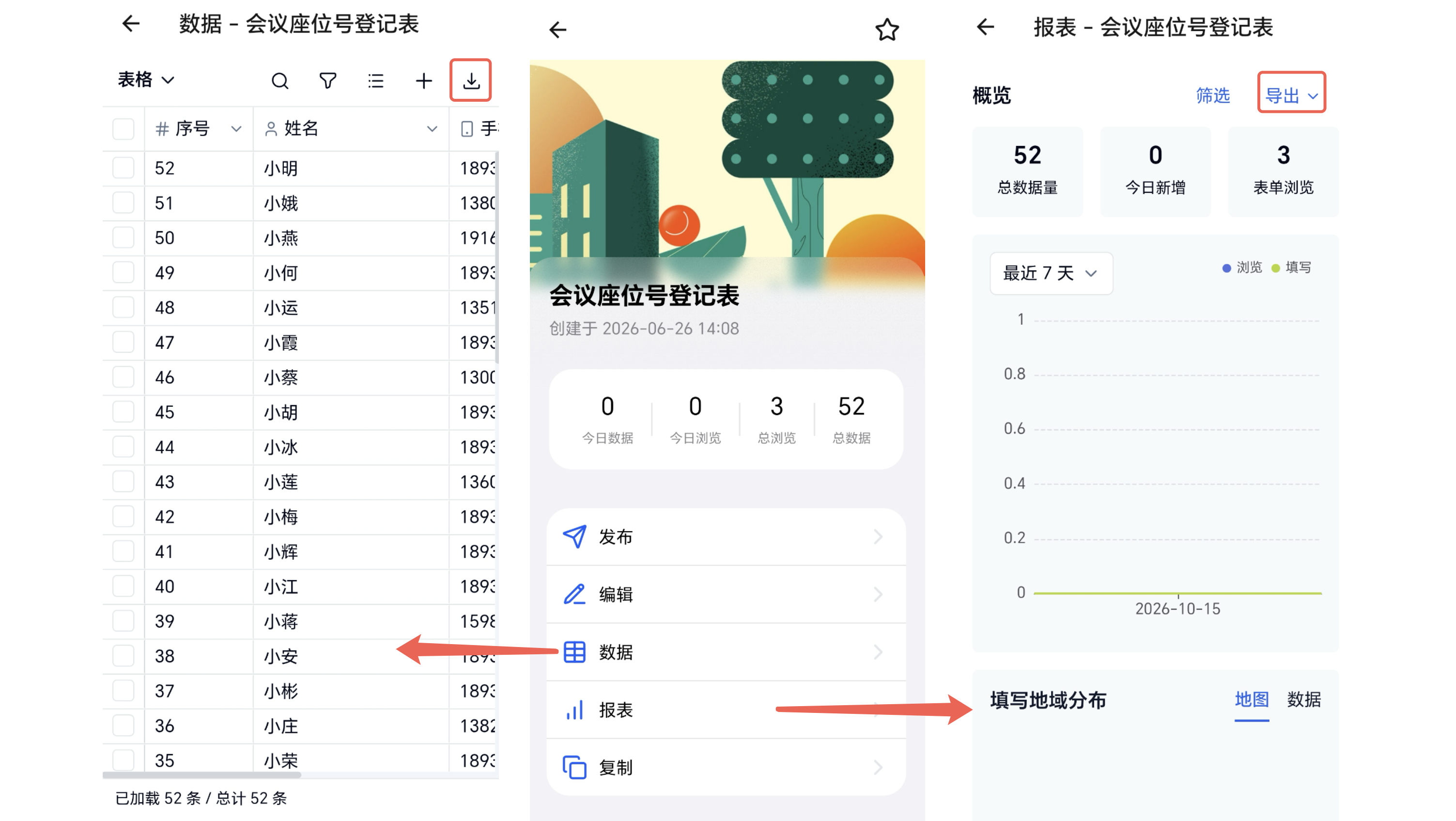Screen dimensions: 1456x821
Task: Open search in the data table toolbar
Action: [280, 81]
